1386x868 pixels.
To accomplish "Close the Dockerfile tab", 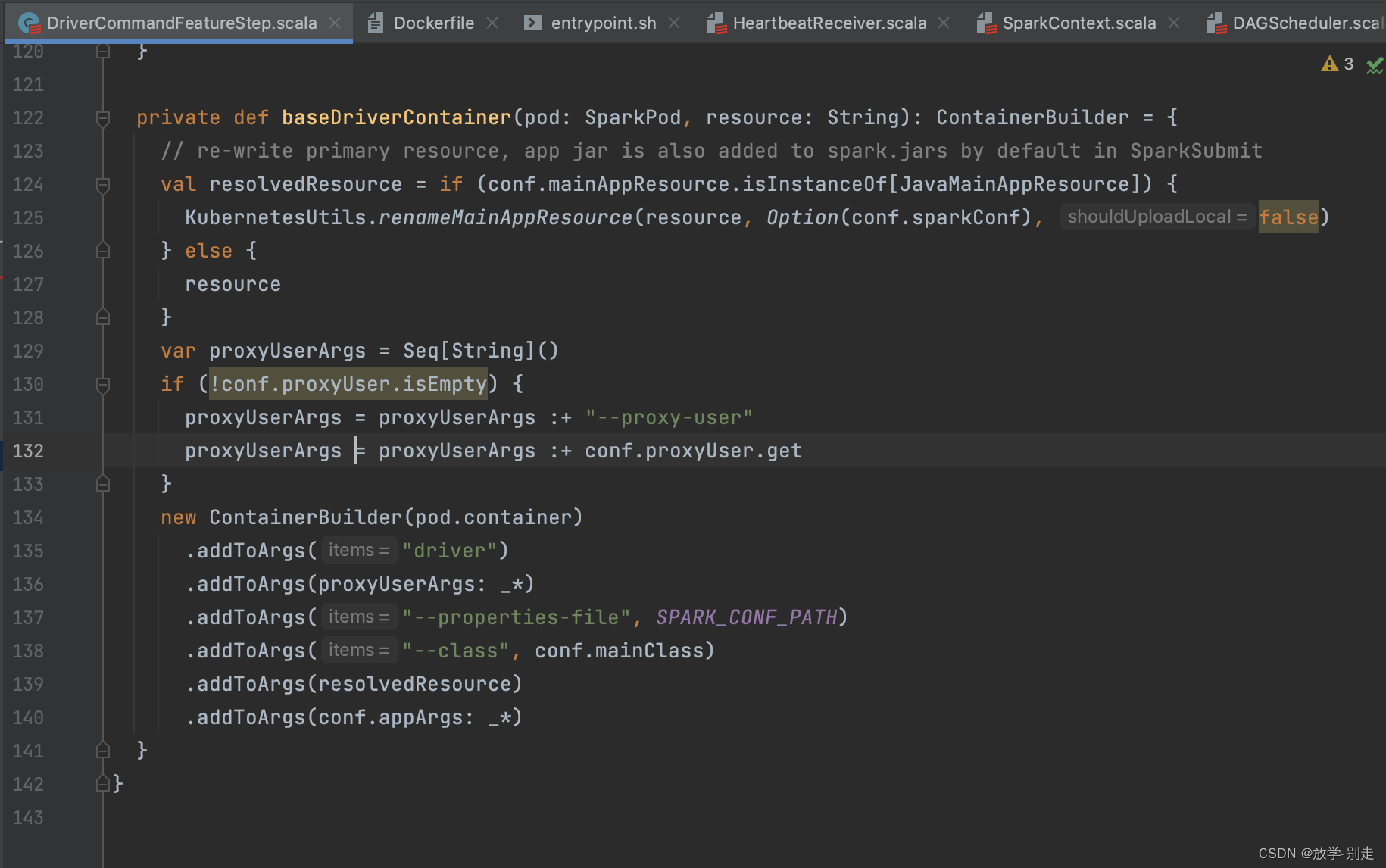I will pos(492,23).
